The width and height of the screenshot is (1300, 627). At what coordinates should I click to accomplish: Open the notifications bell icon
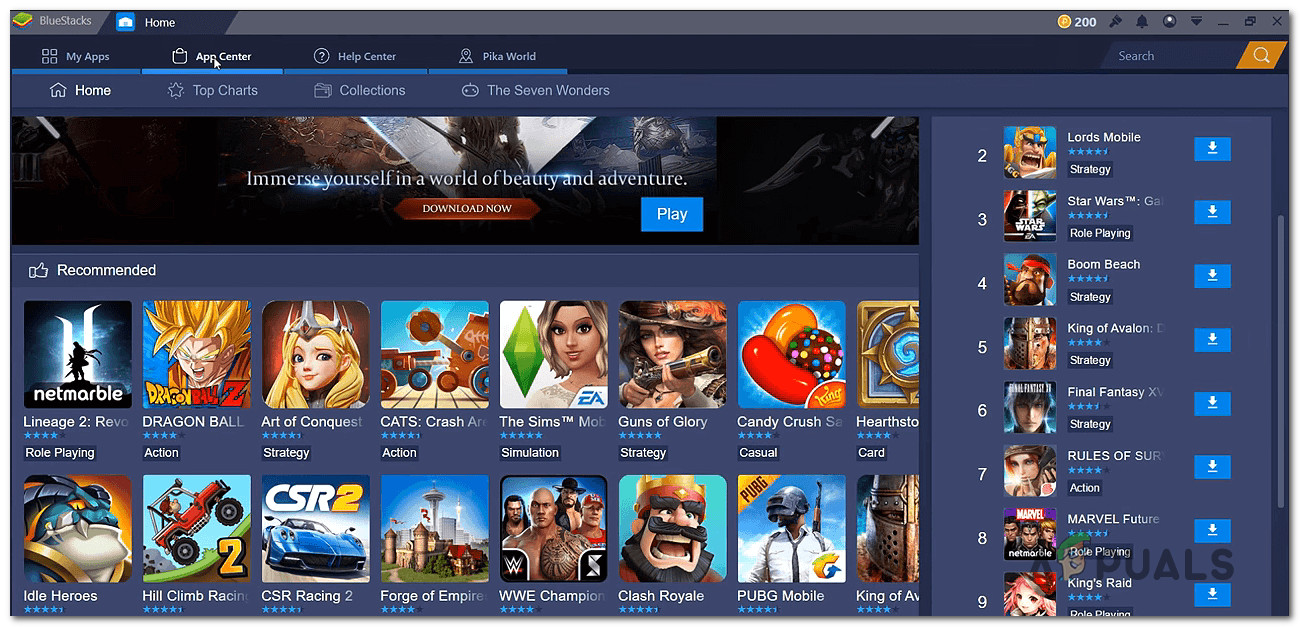(1143, 21)
